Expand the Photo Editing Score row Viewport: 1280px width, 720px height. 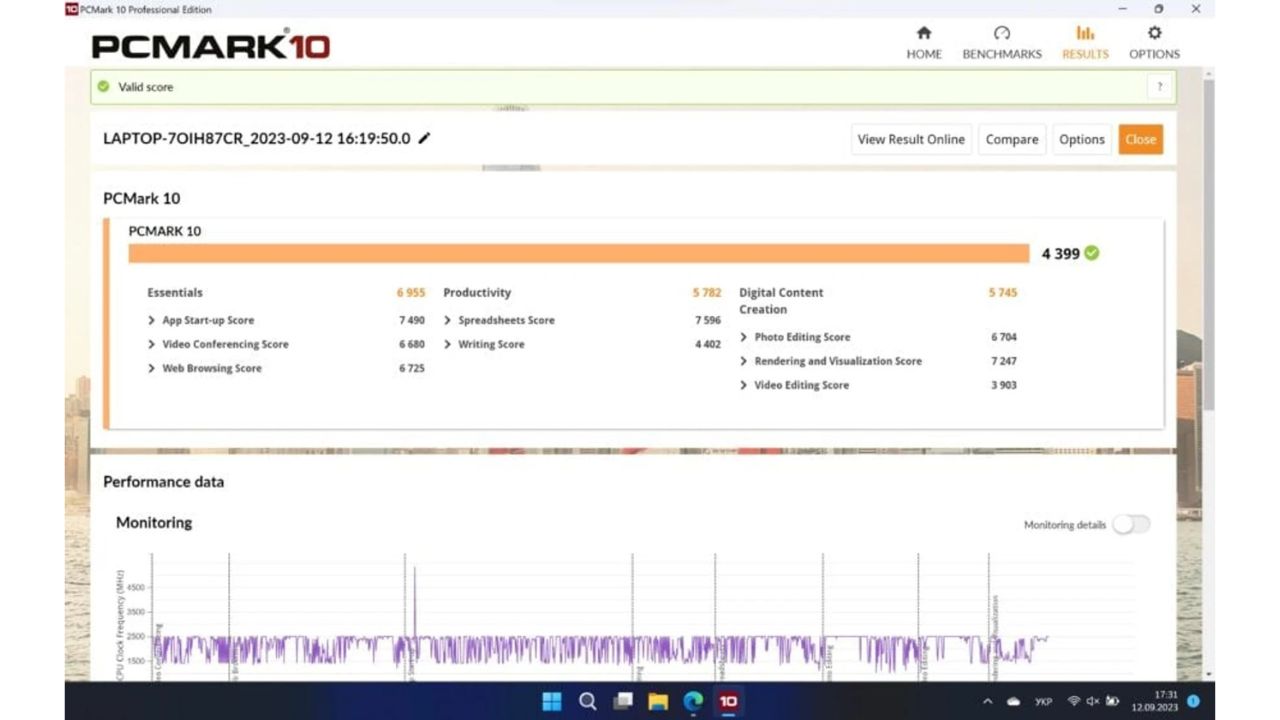pos(744,338)
